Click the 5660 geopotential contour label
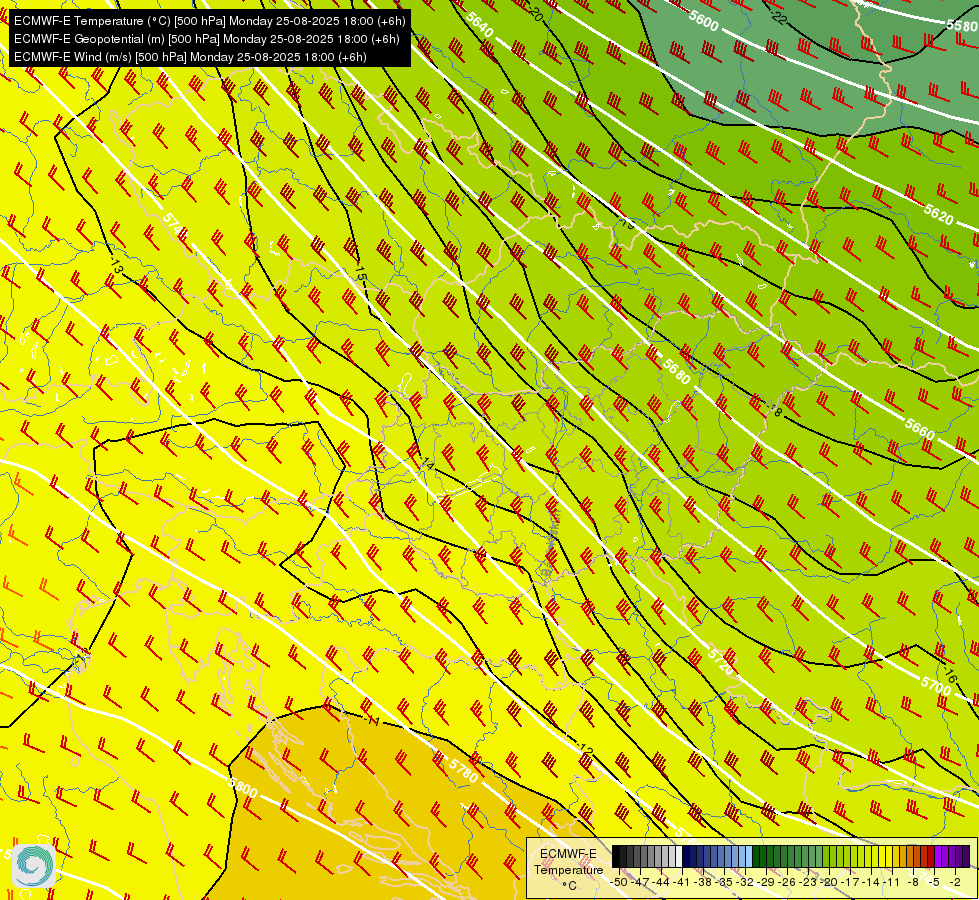This screenshot has height=900, width=979. (920, 428)
